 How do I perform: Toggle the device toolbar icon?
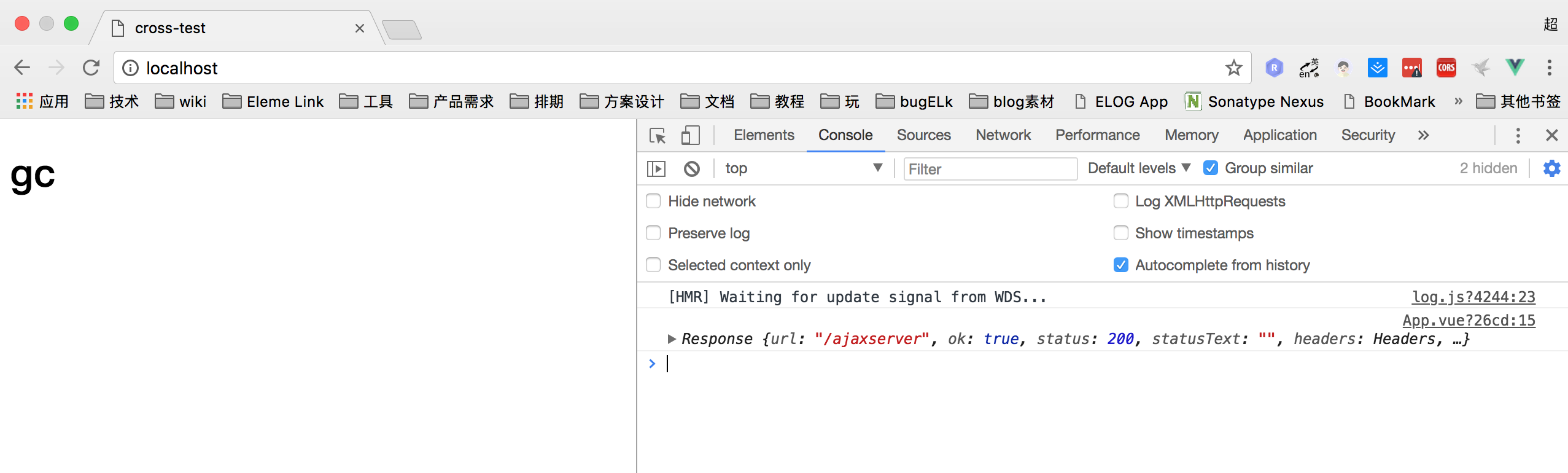690,136
